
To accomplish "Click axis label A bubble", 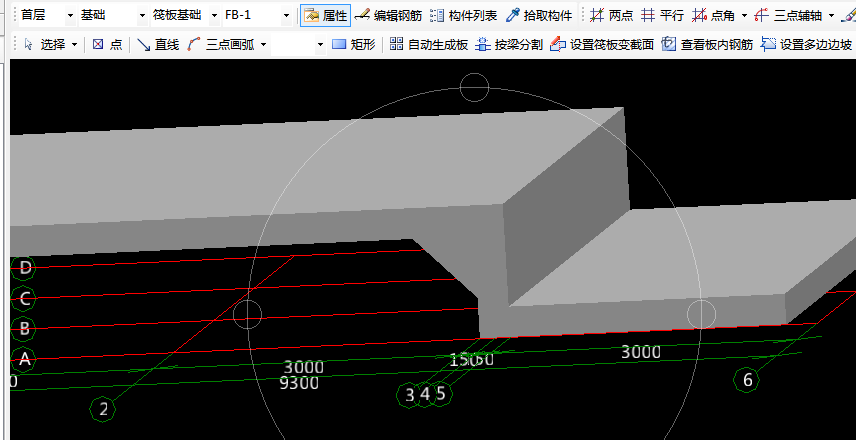I will [x=23, y=359].
